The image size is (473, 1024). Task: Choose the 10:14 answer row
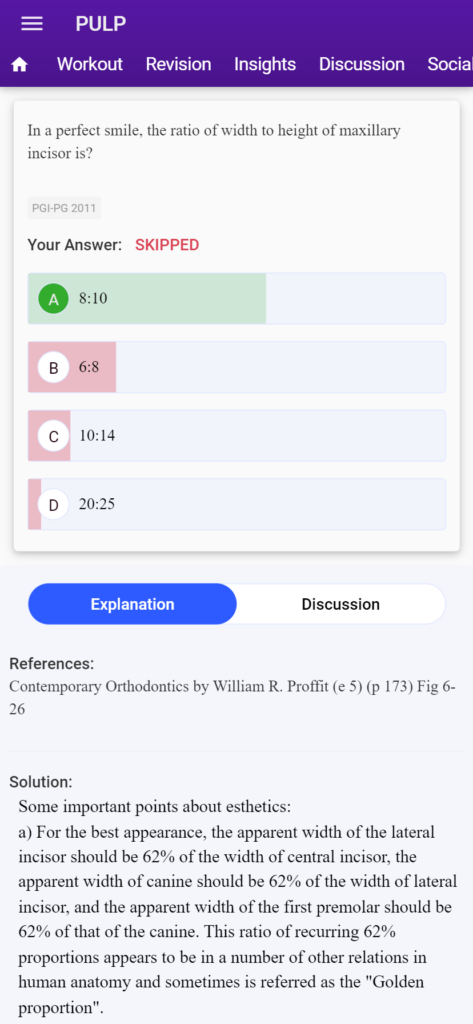click(x=236, y=436)
